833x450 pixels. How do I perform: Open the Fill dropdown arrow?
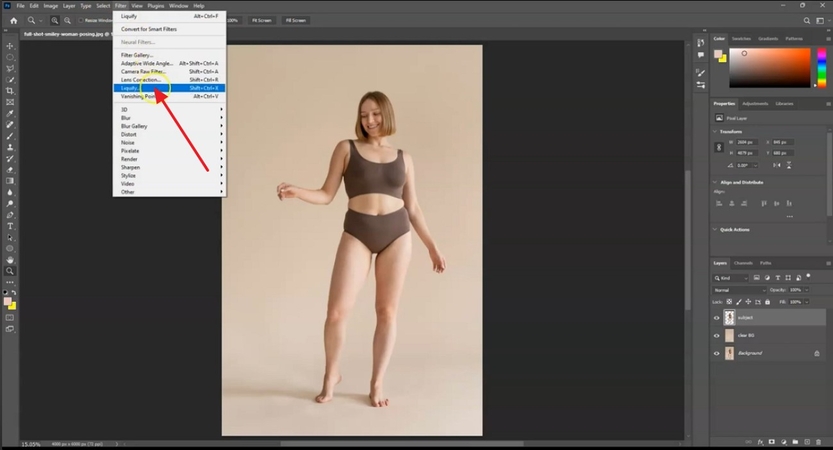[806, 302]
